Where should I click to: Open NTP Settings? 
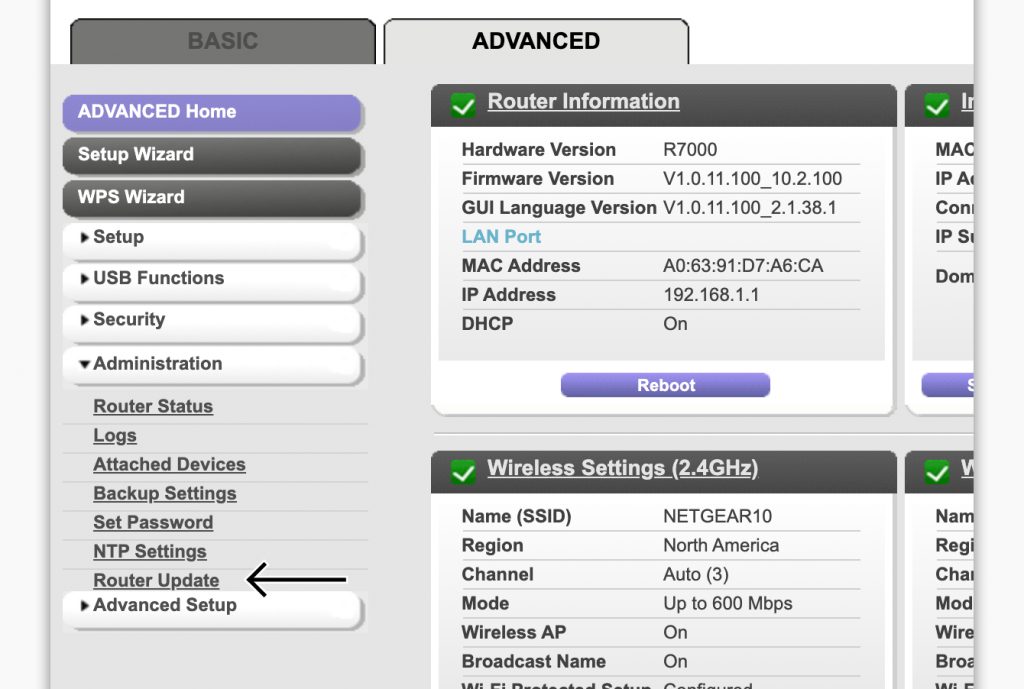pyautogui.click(x=149, y=551)
